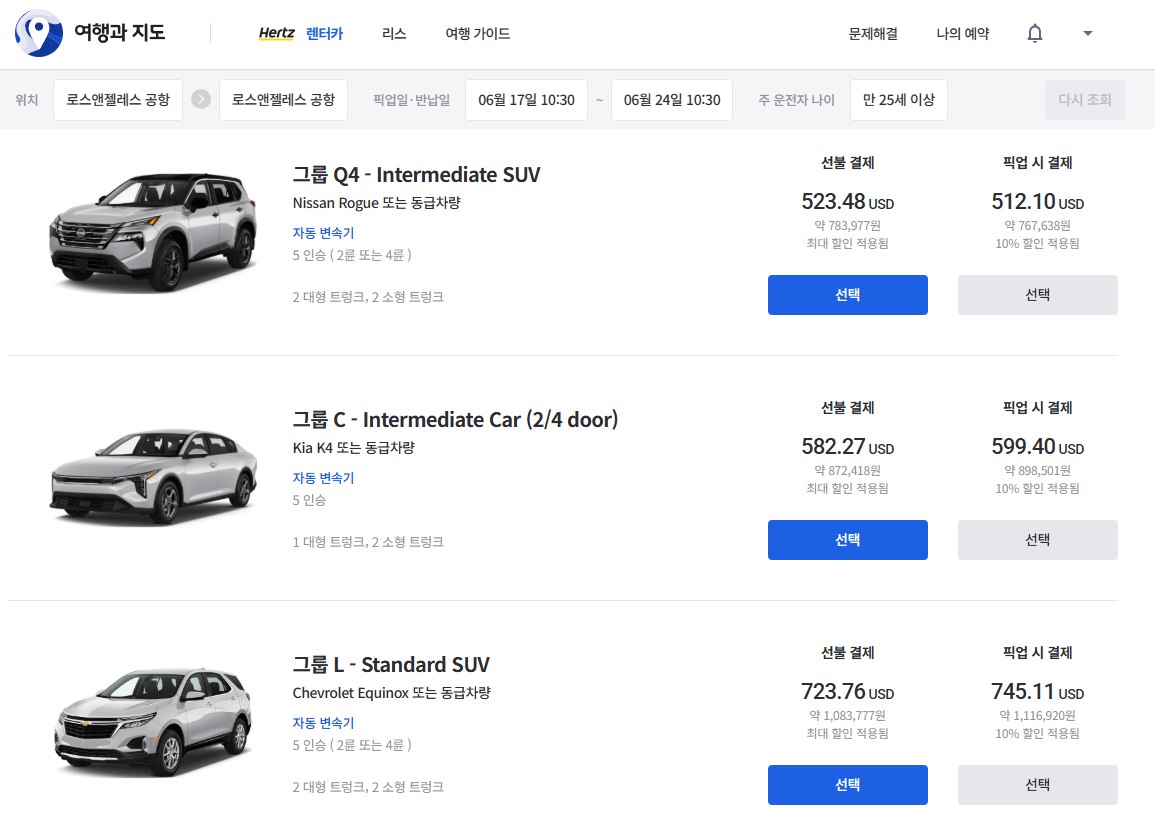
Task: Select pickup location 로스앤젤레스 공항 field
Action: point(118,100)
